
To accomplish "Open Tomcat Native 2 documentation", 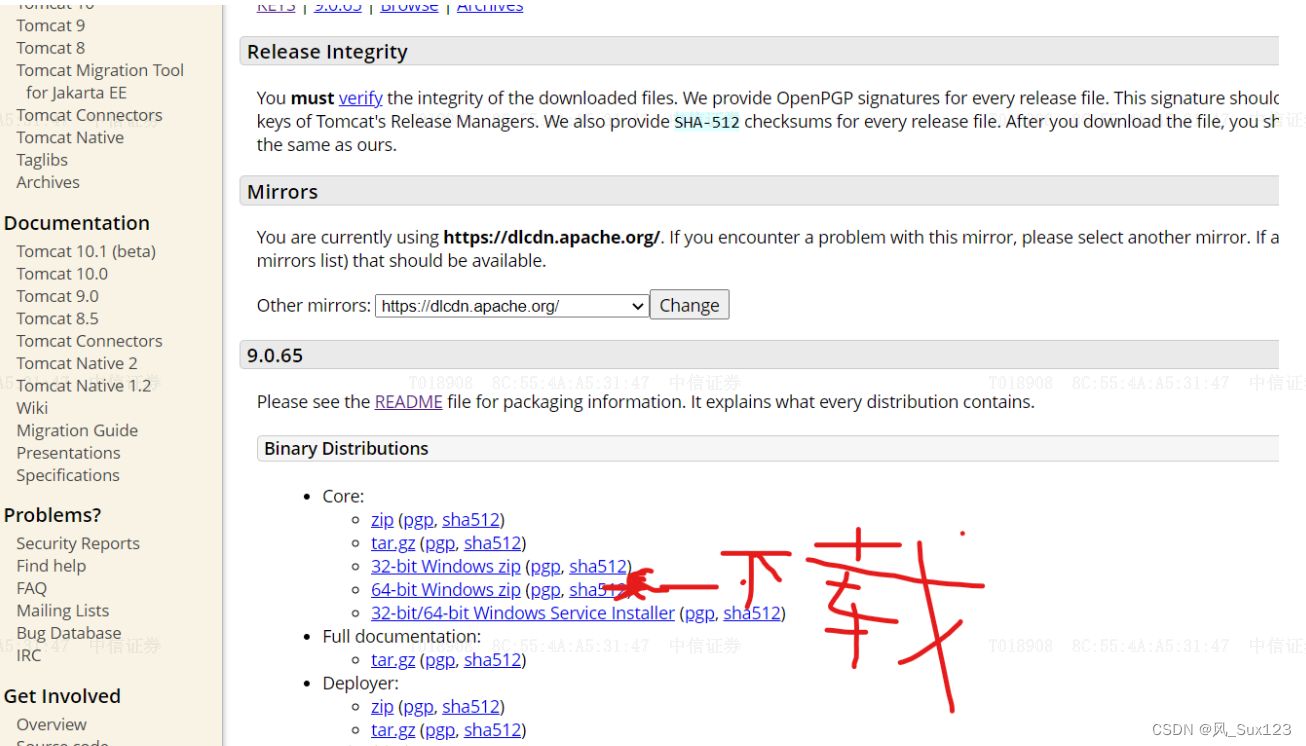I will click(x=77, y=363).
